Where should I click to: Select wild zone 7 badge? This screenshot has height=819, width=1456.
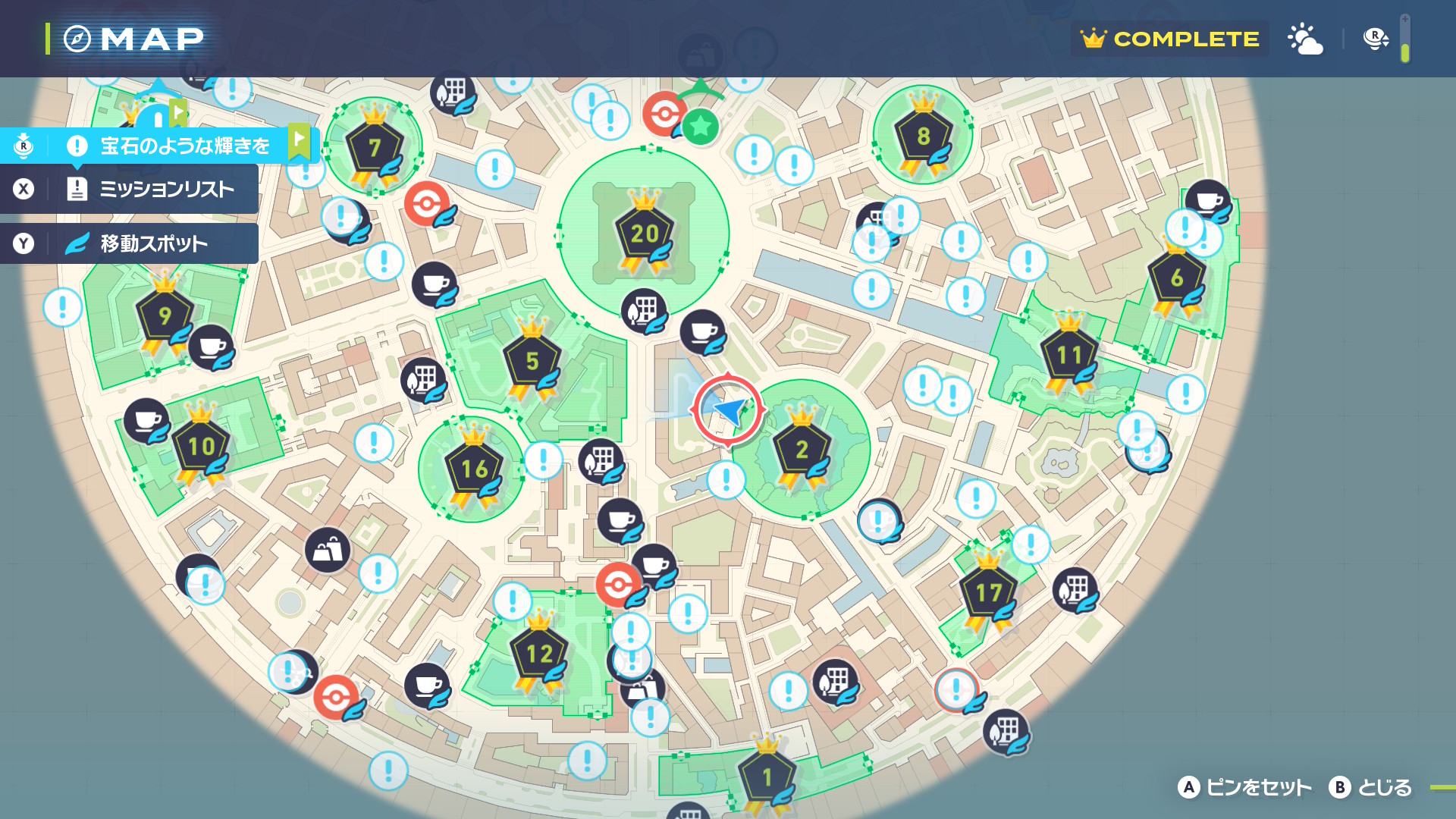point(374,147)
